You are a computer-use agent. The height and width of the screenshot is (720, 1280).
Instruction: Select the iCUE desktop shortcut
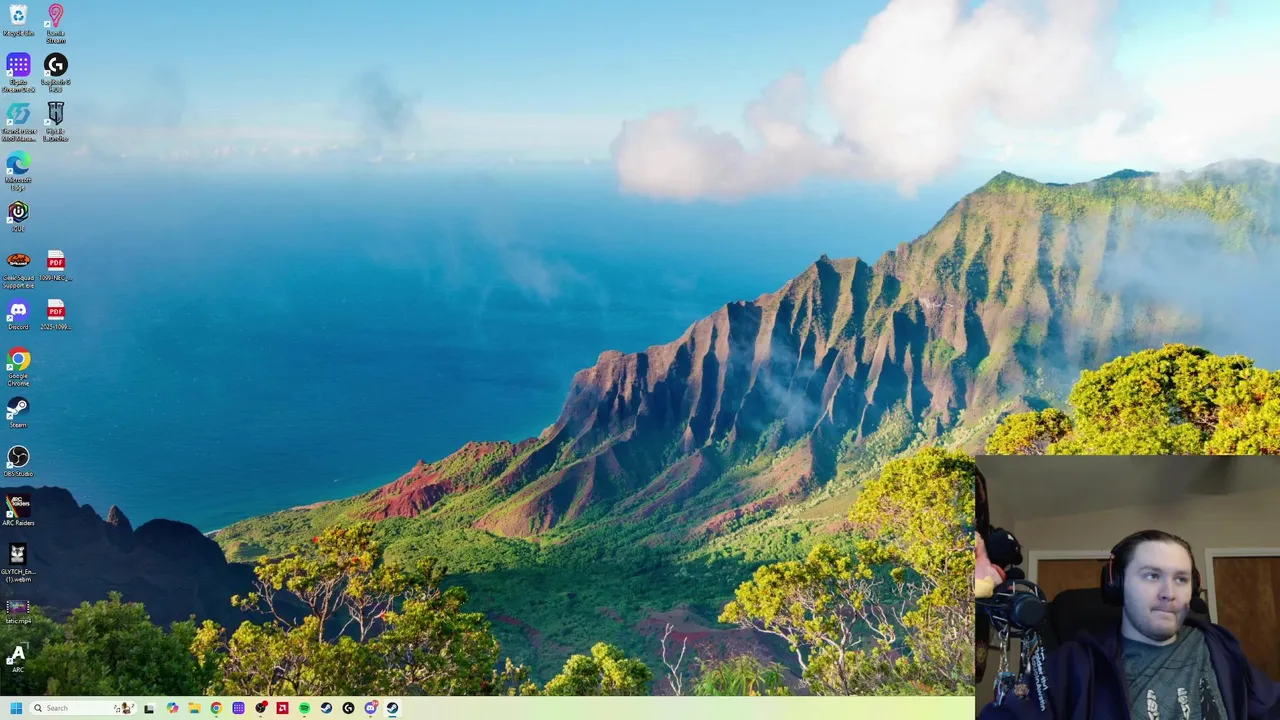point(18,215)
